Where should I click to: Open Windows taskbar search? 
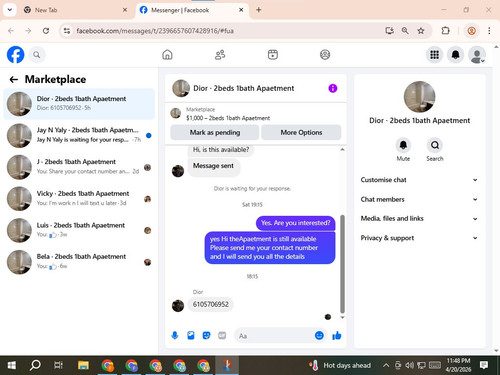pyautogui.click(x=35, y=366)
